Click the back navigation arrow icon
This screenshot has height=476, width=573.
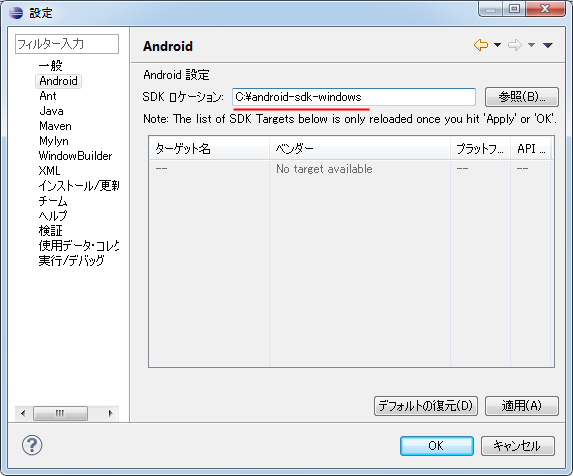point(481,45)
